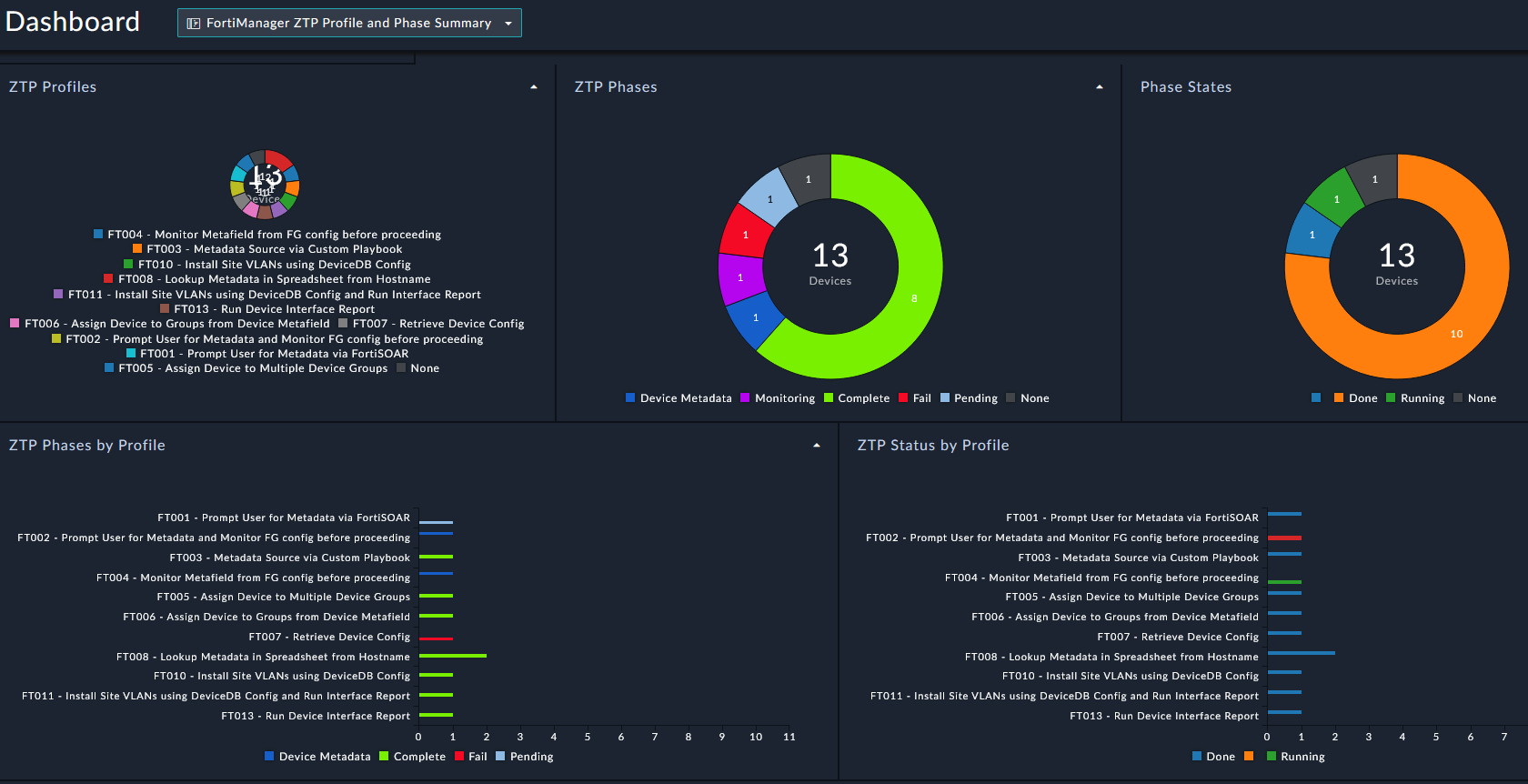Toggle FT001 legend entry in ZTP Profiles
The width and height of the screenshot is (1528, 784).
267,354
